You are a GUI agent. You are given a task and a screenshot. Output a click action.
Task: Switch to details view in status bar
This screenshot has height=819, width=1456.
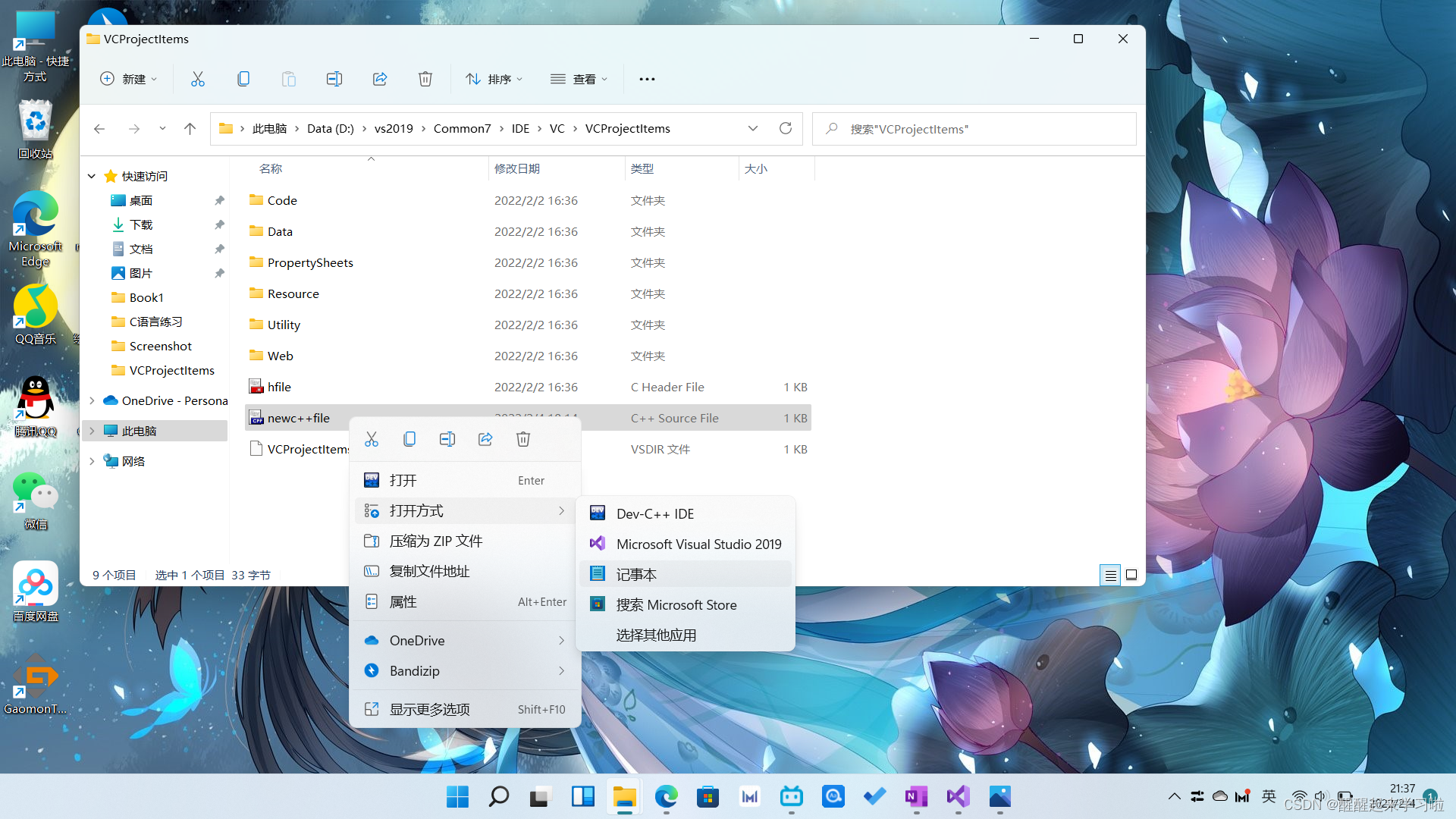pos(1109,575)
